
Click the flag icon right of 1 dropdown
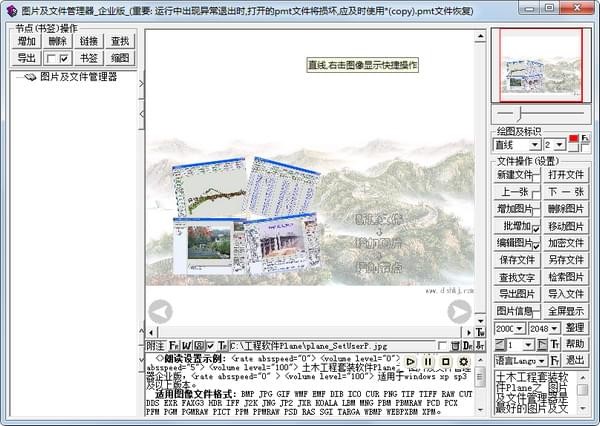[x=542, y=345]
